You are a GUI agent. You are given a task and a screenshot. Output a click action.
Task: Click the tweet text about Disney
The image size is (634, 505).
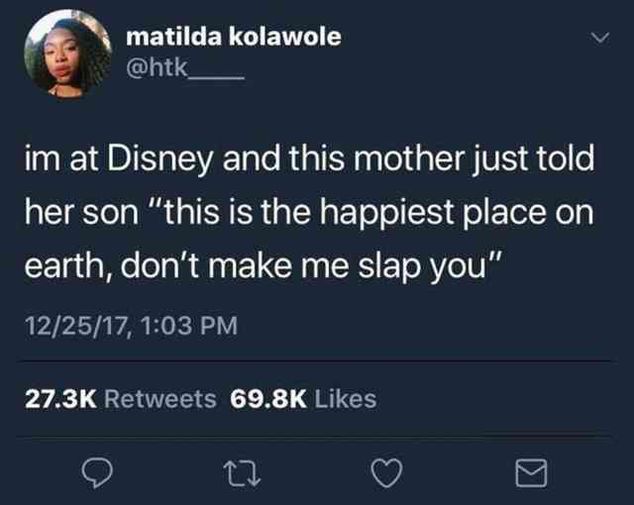309,212
